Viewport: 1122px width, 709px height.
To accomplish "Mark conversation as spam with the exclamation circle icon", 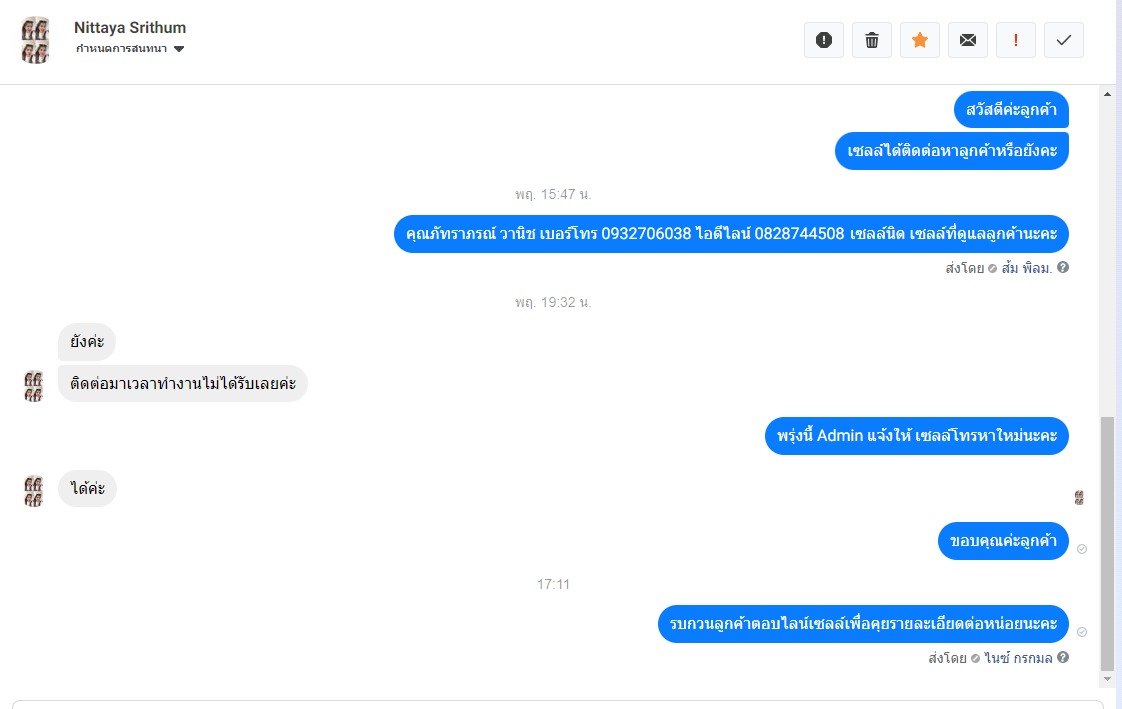I will 824,40.
